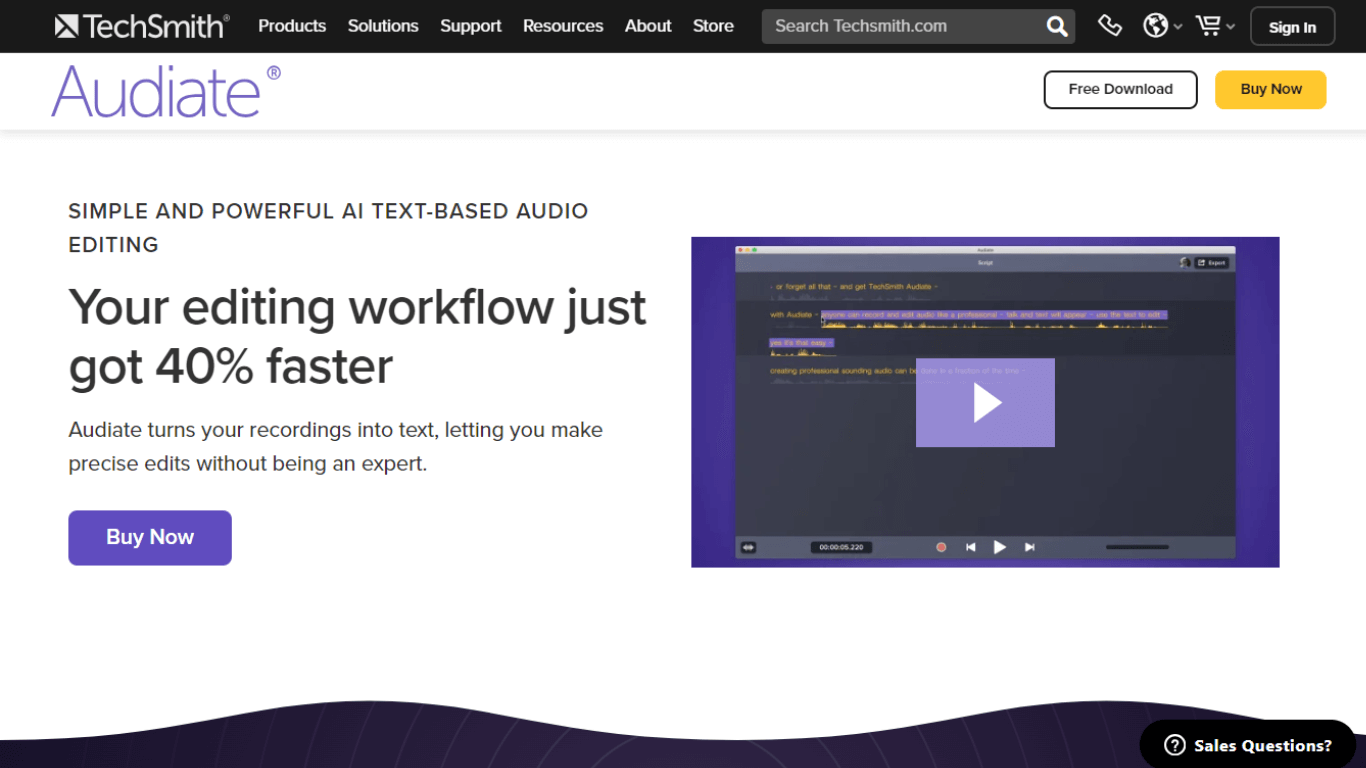Image resolution: width=1366 pixels, height=768 pixels.
Task: Click the Export button inside the video preview
Action: [1213, 263]
